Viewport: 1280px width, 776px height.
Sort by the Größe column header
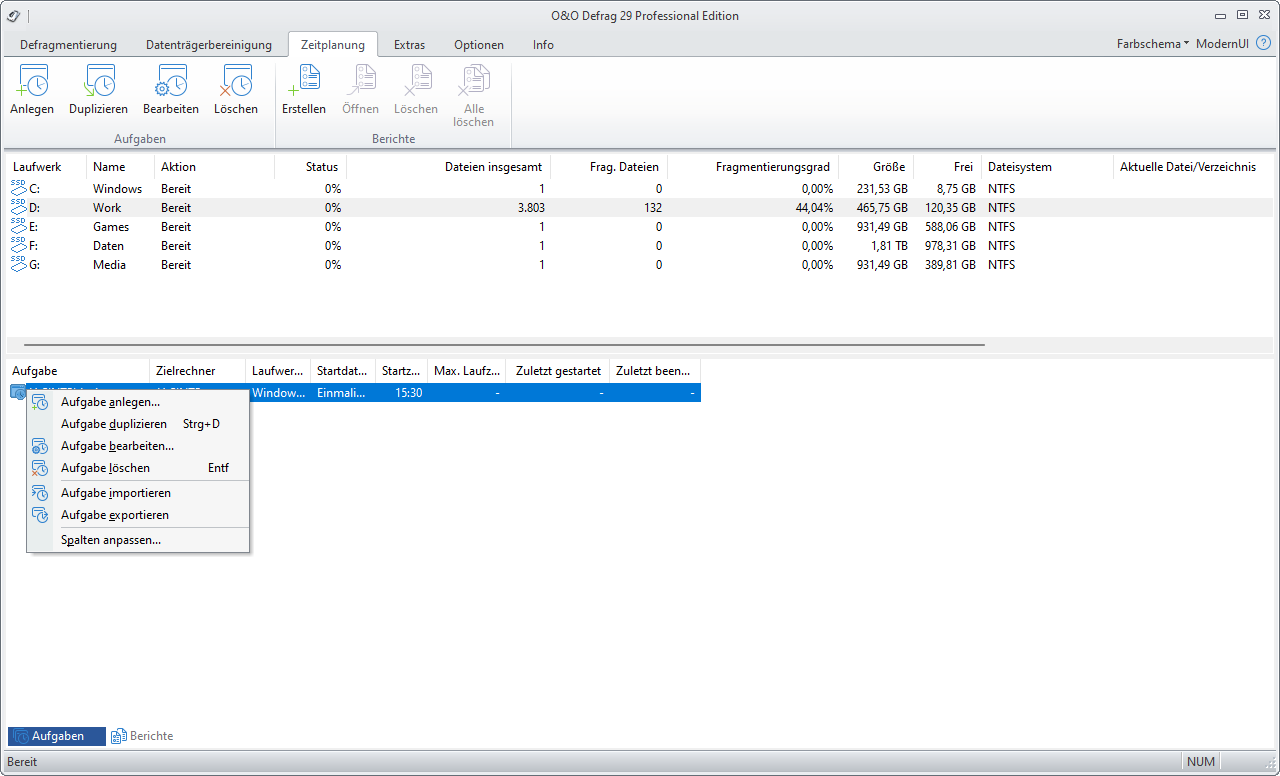pos(877,167)
